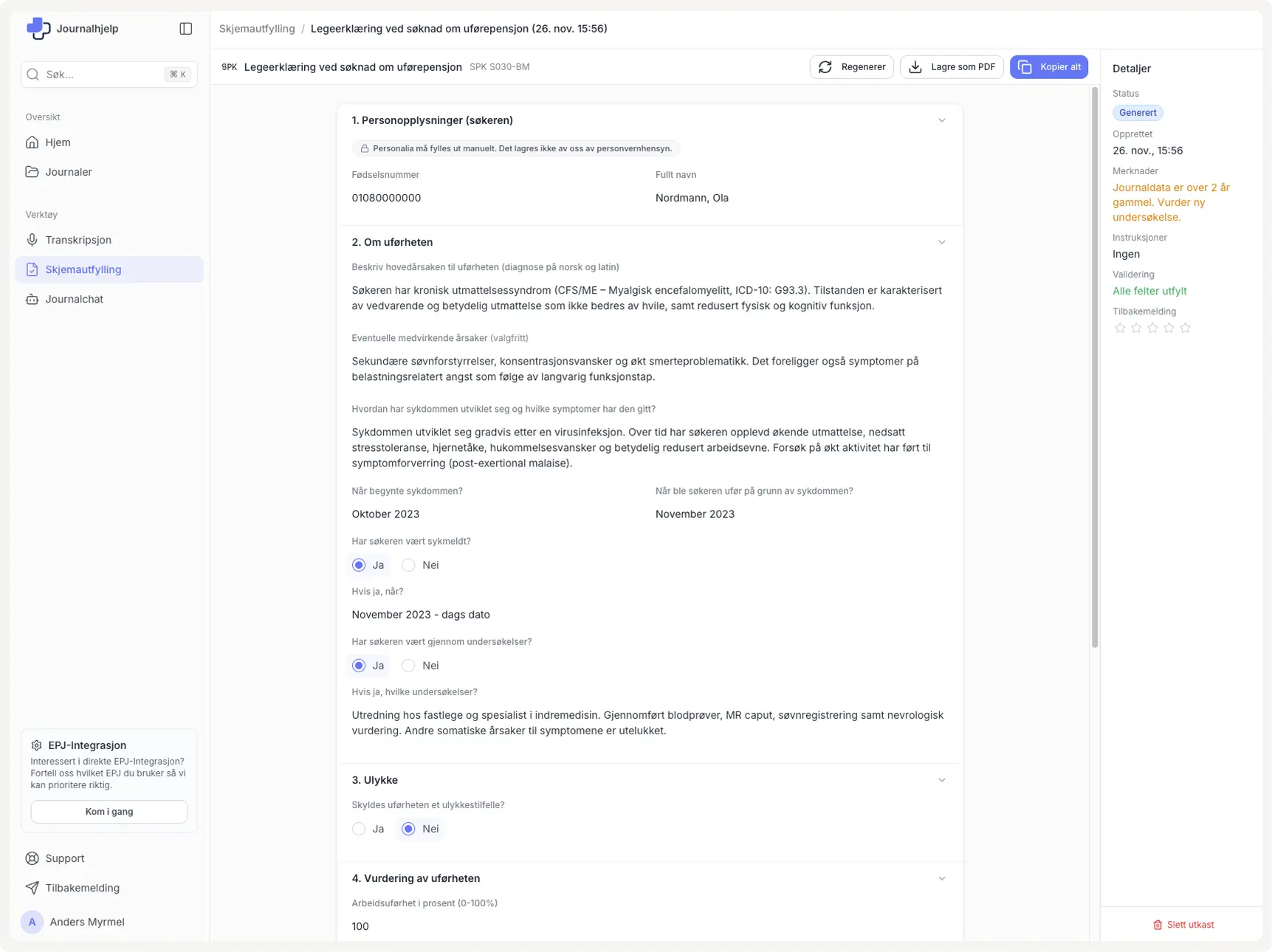Collapse the Ulykke section
The height and width of the screenshot is (952, 1272).
coord(941,780)
